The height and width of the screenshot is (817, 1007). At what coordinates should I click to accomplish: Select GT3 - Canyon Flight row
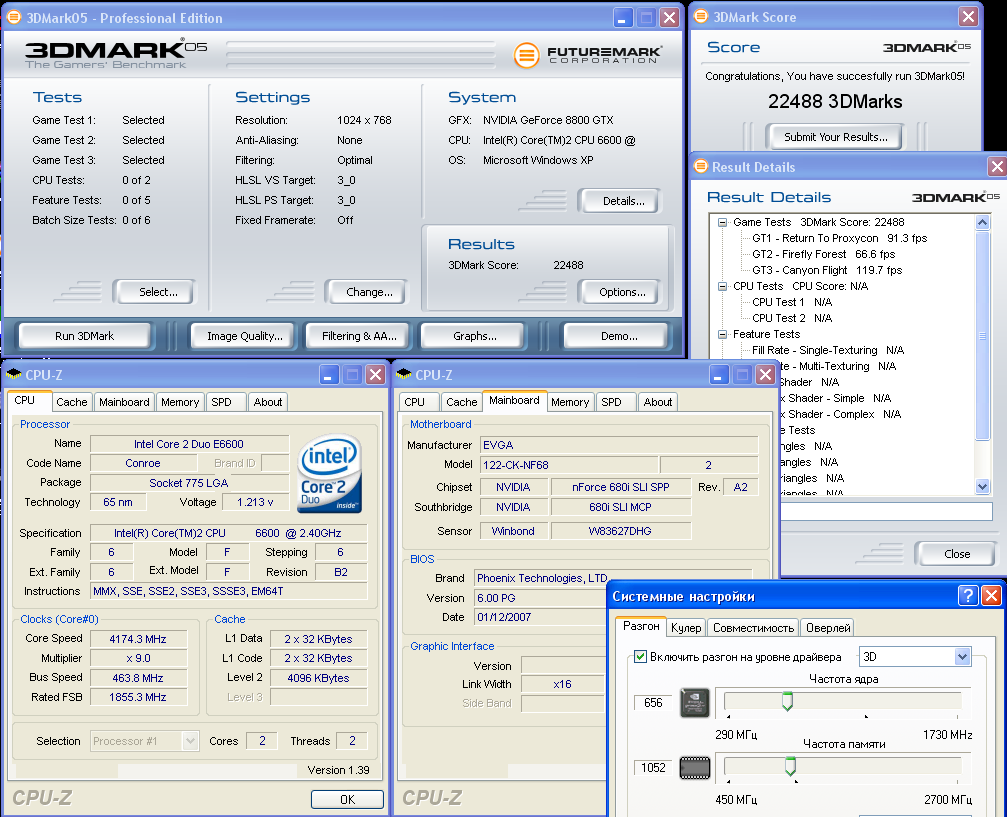827,270
